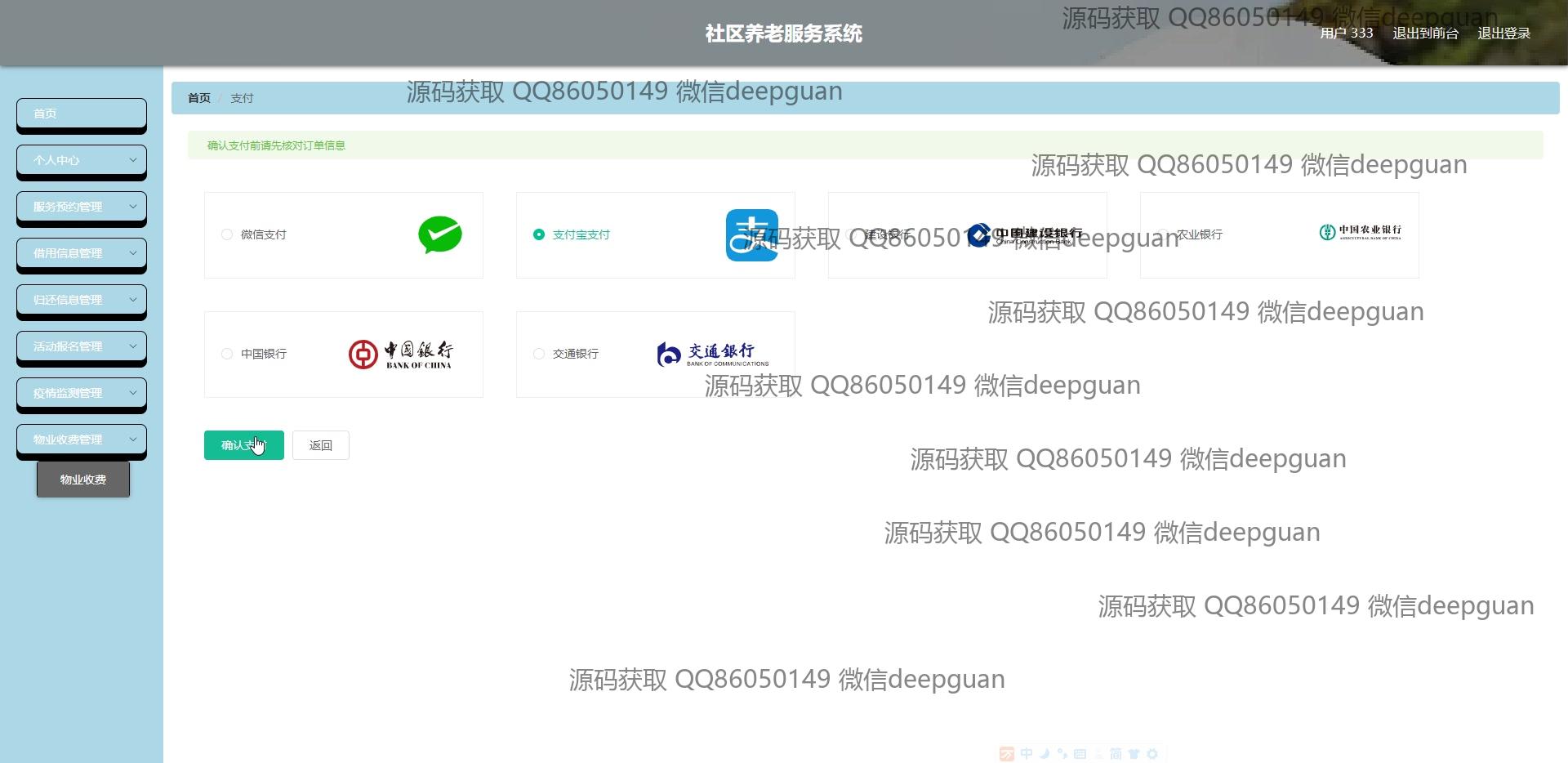Image resolution: width=1568 pixels, height=763 pixels.
Task: Click the 返回 button
Action: [x=320, y=446]
